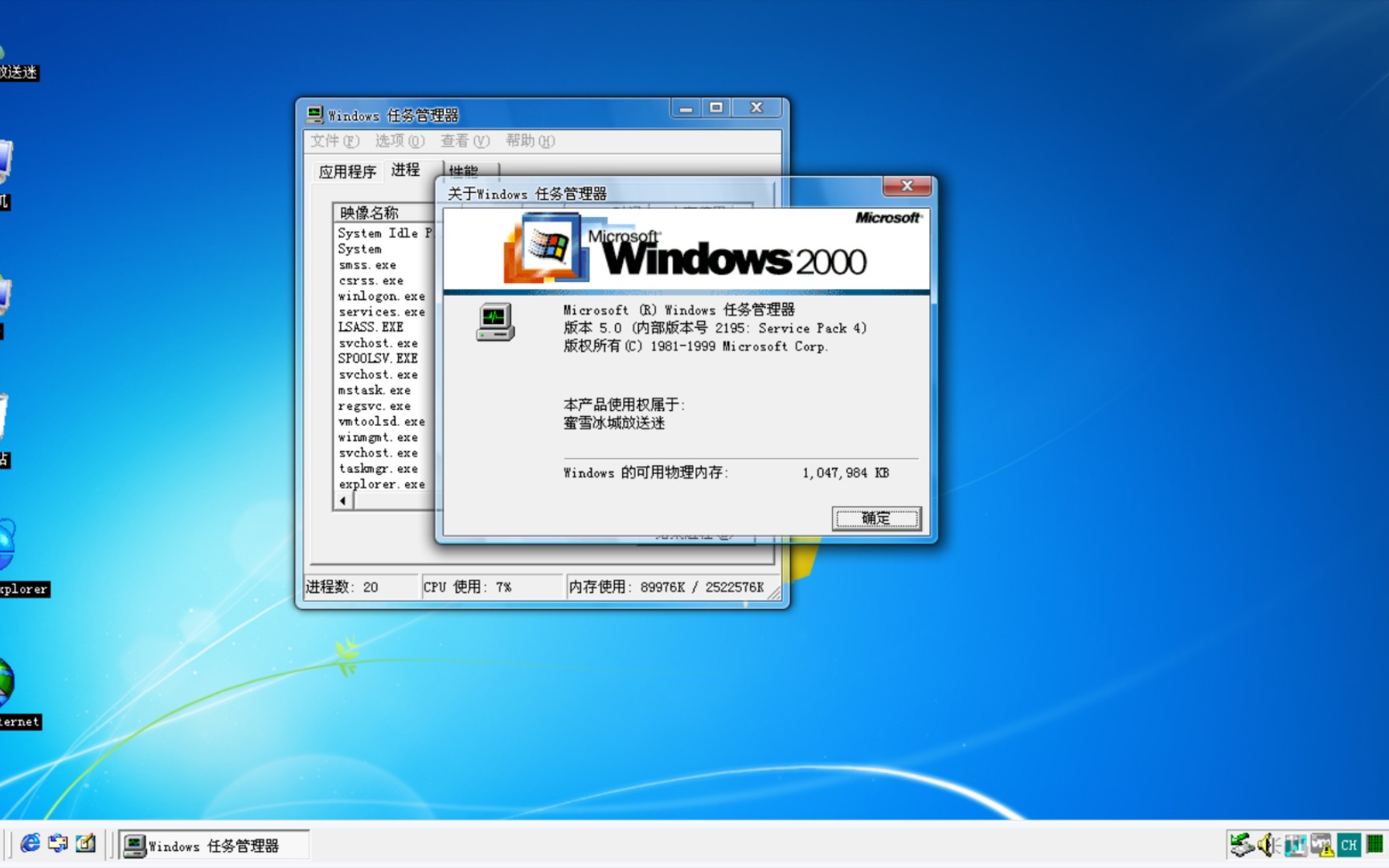Select the explorer.exe process

(381, 484)
